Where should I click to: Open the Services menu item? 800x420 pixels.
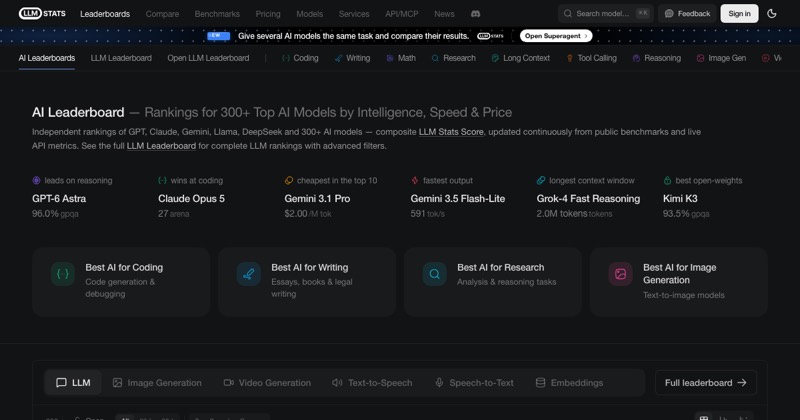354,14
